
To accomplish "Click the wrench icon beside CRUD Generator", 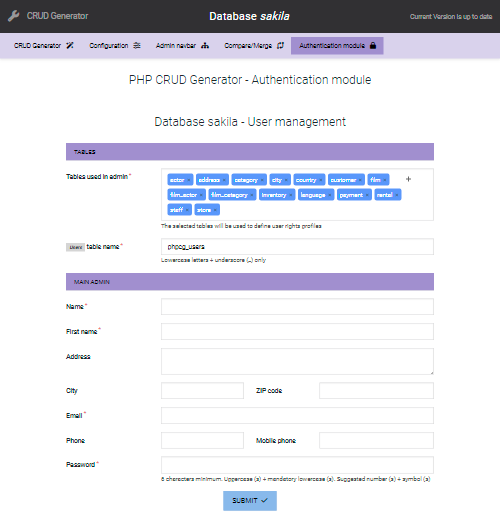I will click(14, 16).
